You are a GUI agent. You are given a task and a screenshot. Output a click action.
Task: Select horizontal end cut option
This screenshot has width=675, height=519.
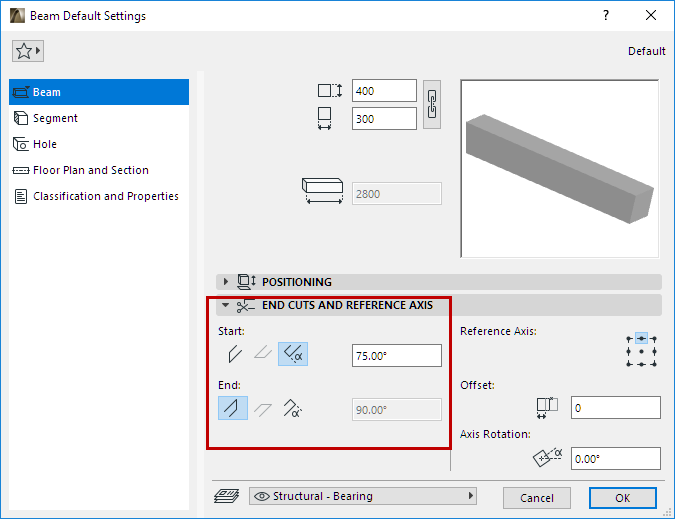pyautogui.click(x=263, y=408)
